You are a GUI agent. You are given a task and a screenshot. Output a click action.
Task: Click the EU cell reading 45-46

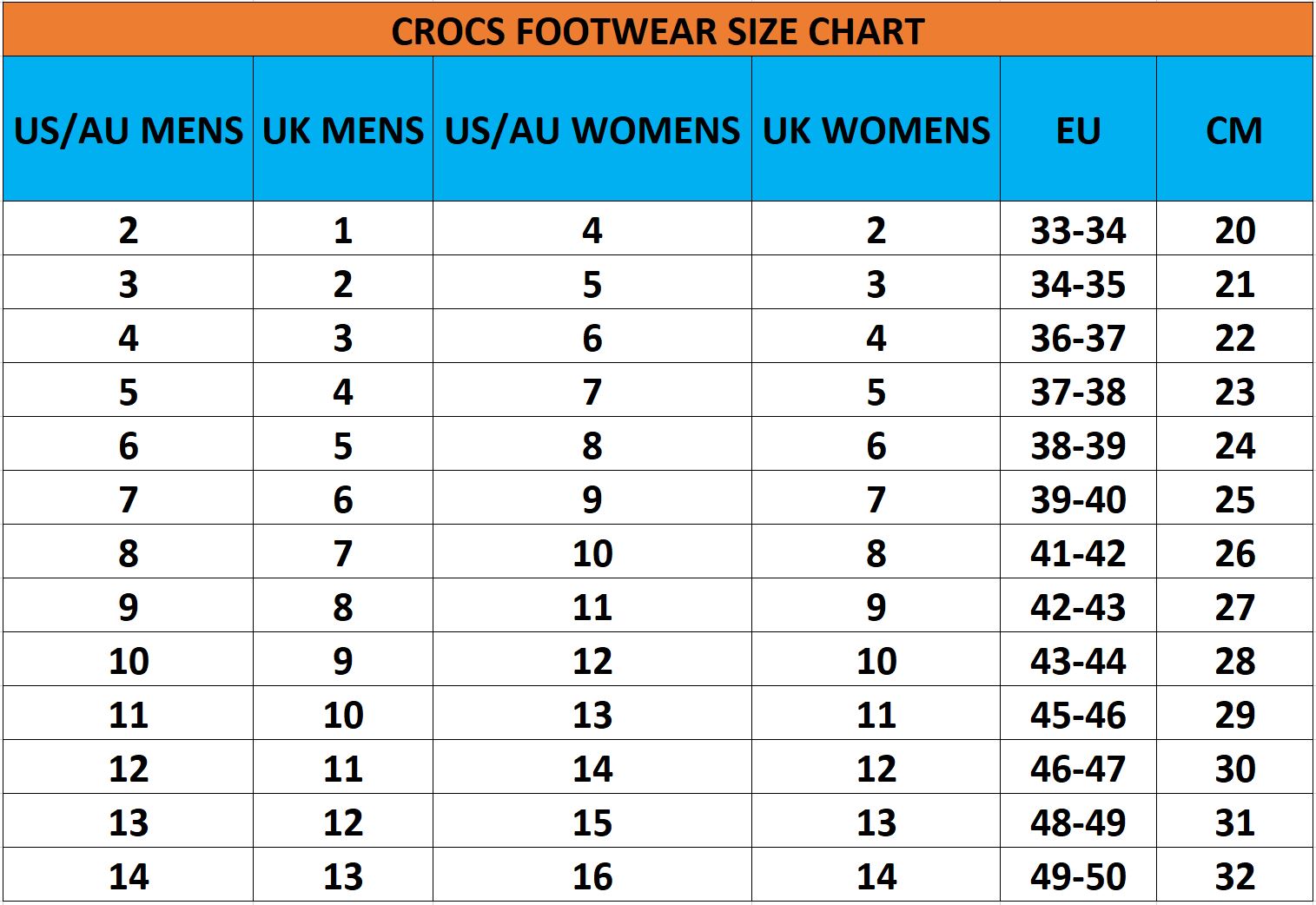coord(1078,714)
